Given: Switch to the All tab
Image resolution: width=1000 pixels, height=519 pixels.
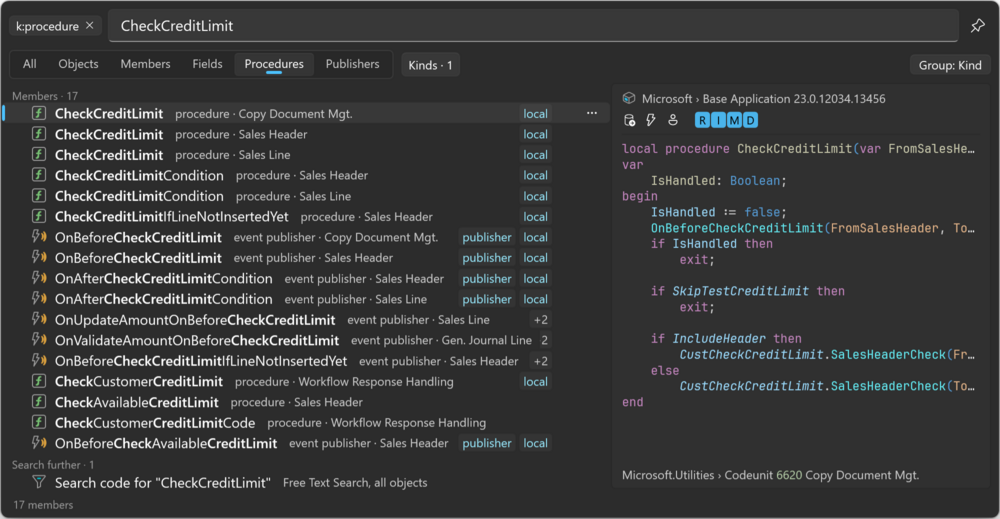Looking at the screenshot, I should (29, 64).
